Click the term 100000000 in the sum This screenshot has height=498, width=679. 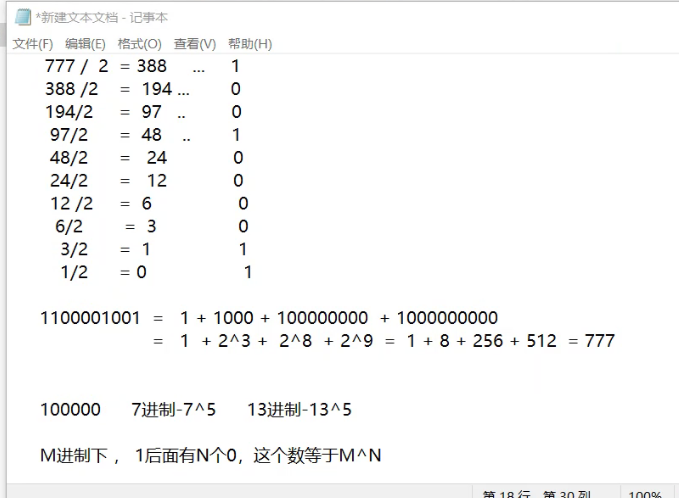[322, 318]
